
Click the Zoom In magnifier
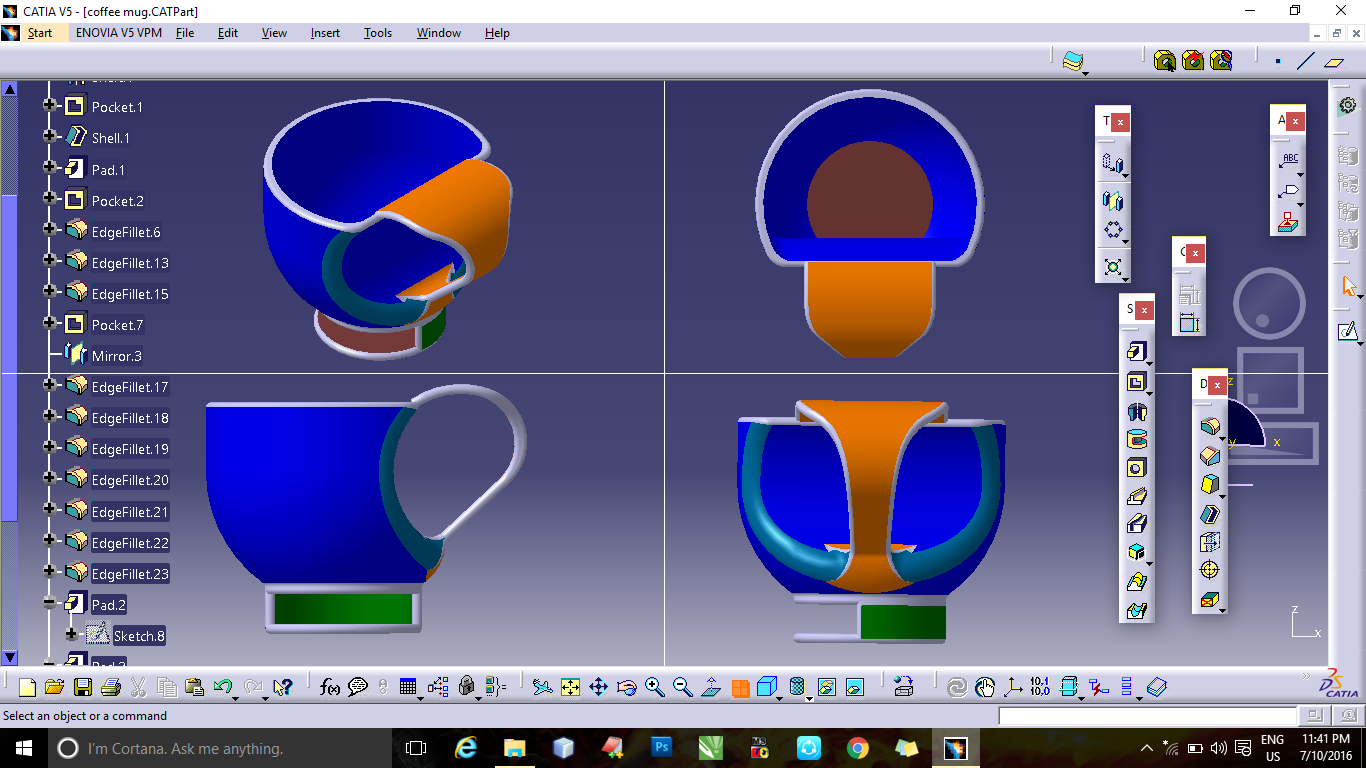655,687
